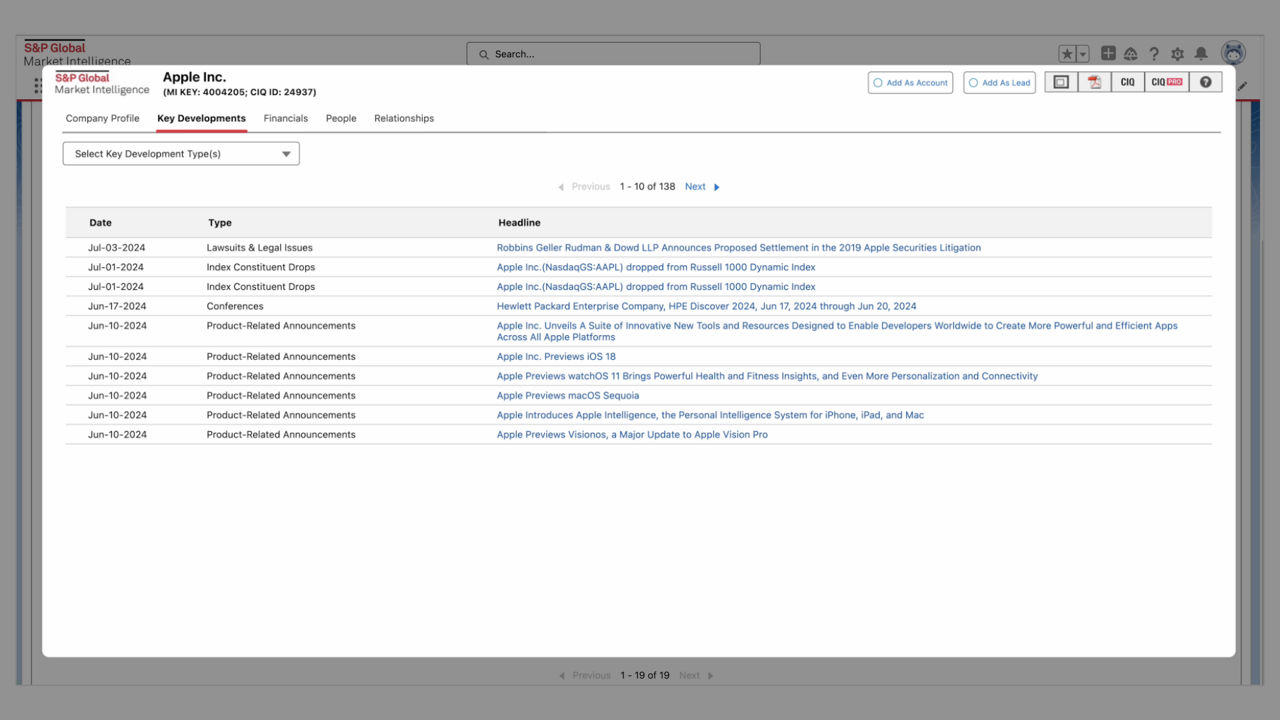The height and width of the screenshot is (720, 1280).
Task: Click 1 - 19 of 19 counter in background window
Action: (x=644, y=675)
